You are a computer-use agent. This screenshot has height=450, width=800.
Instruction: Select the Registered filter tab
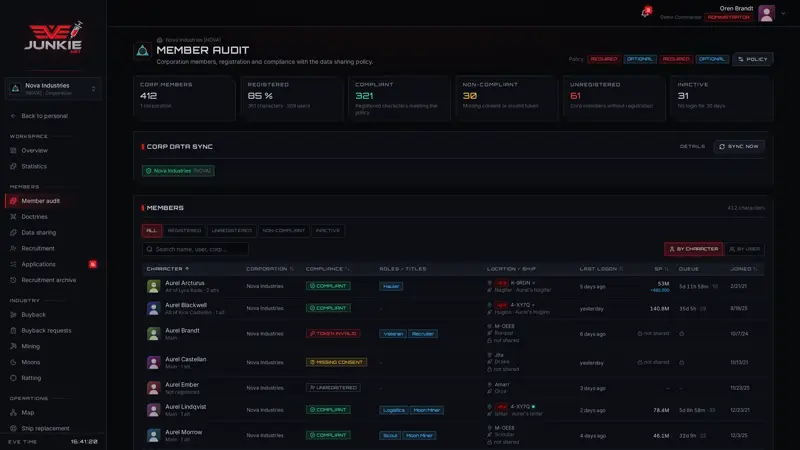coord(184,231)
